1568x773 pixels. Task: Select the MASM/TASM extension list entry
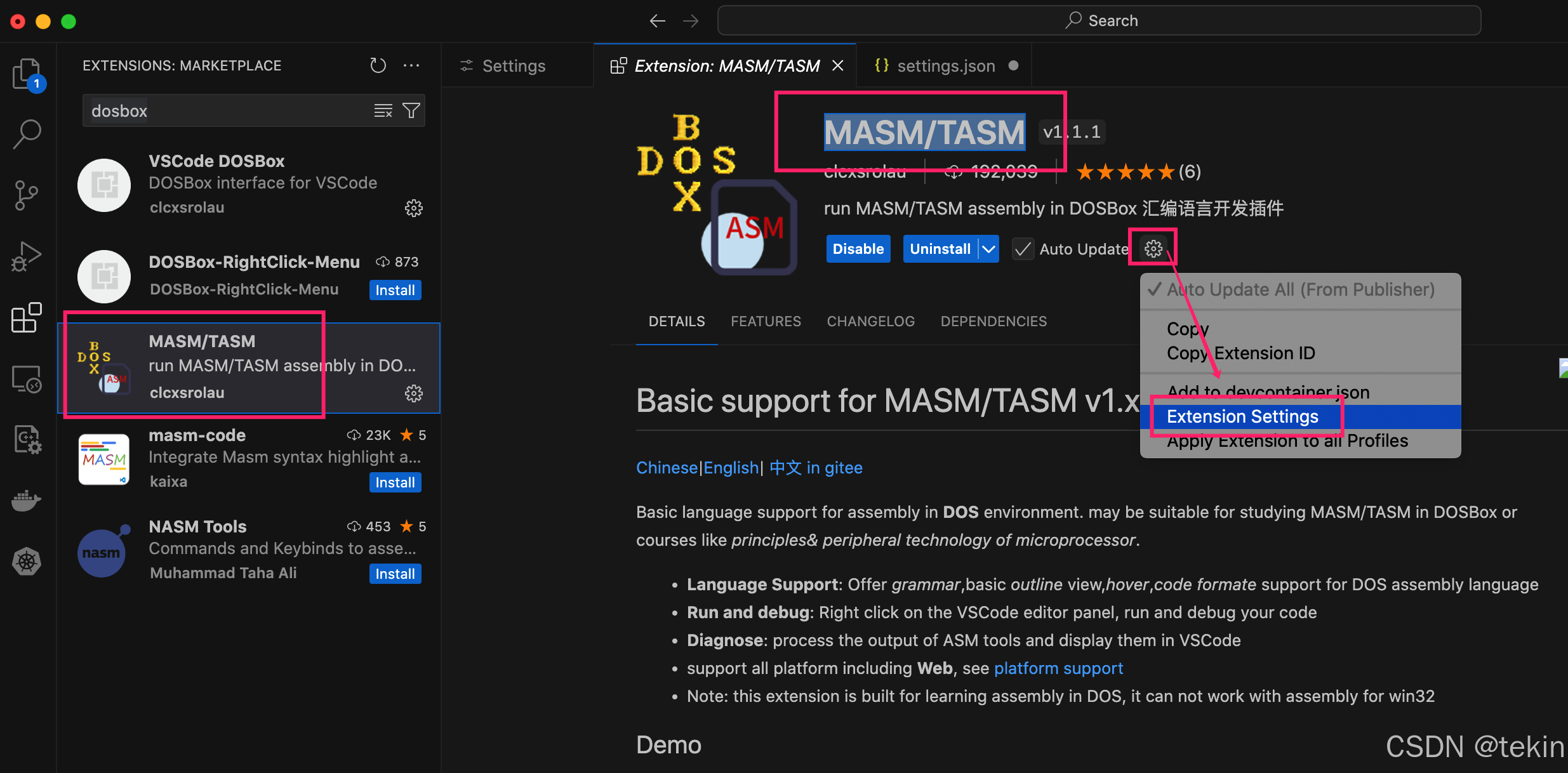pos(249,368)
